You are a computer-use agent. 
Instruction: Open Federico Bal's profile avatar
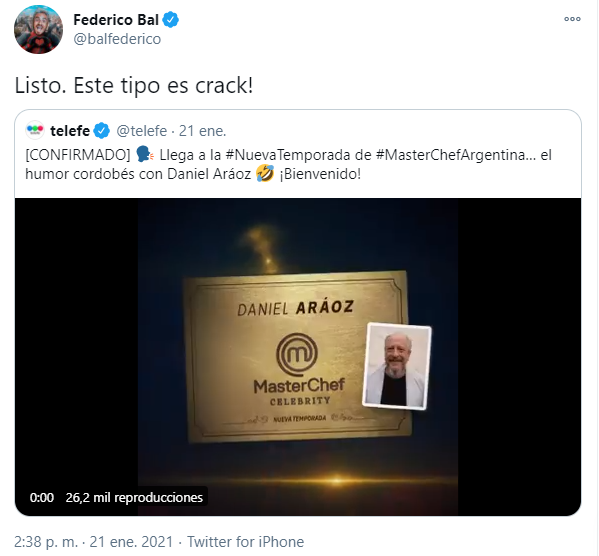pos(38,29)
